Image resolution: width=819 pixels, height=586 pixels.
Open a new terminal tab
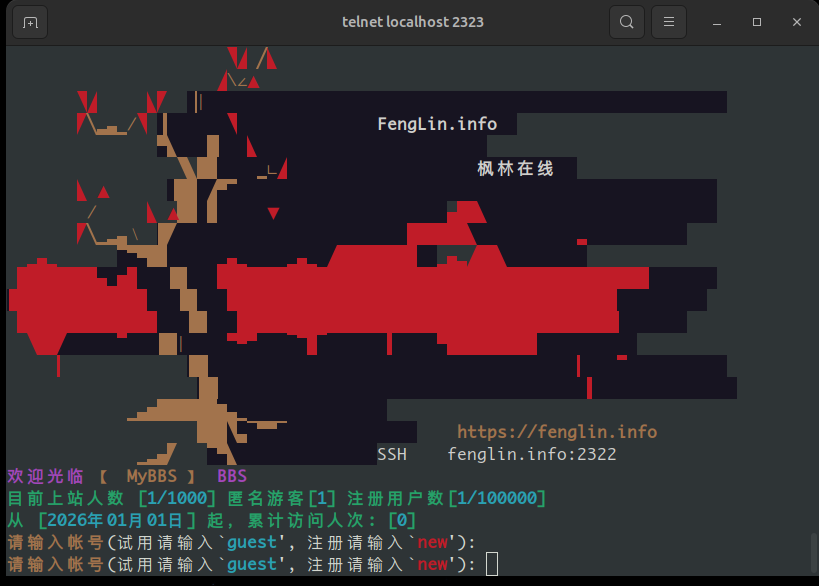31,22
